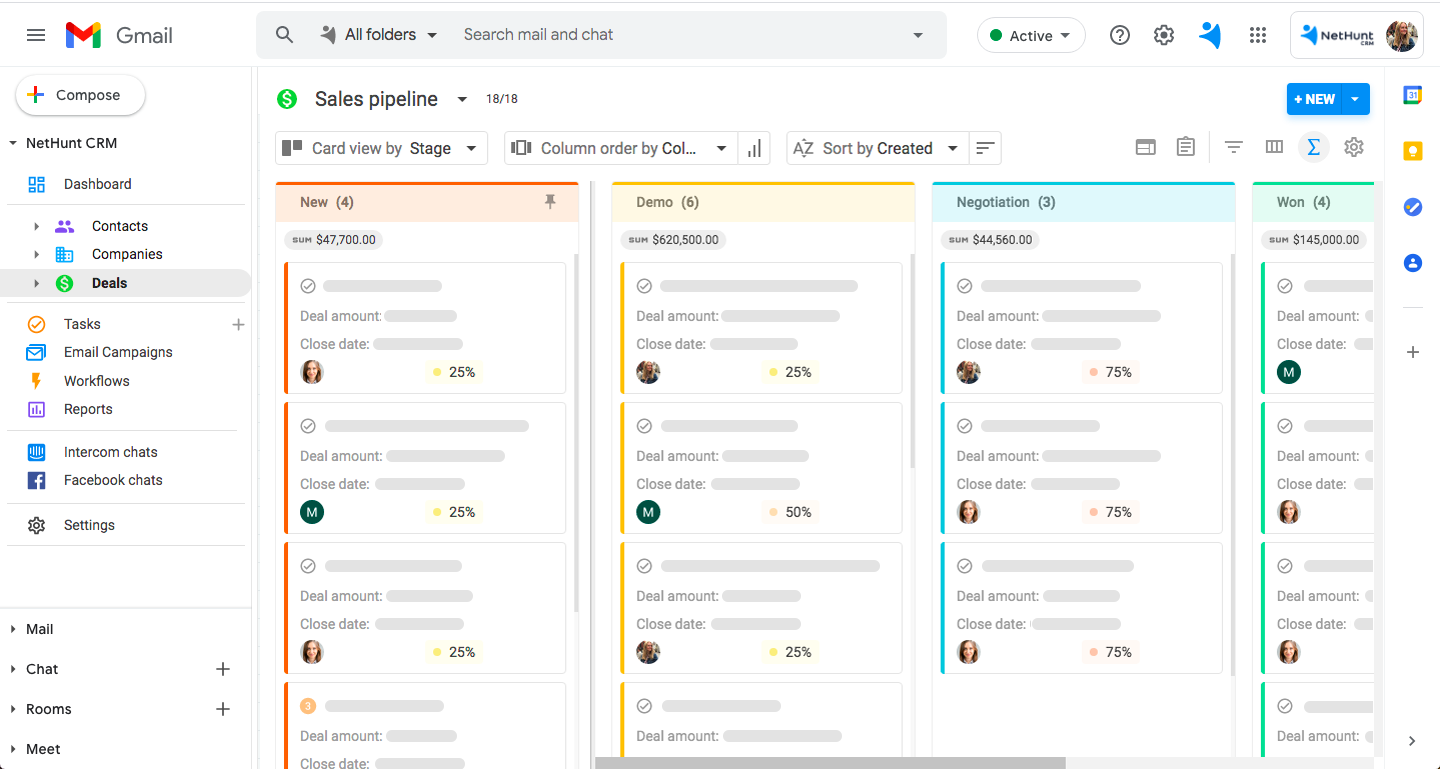1440x769 pixels.
Task: Expand the Contacts folder tree arrow
Action: [x=37, y=226]
